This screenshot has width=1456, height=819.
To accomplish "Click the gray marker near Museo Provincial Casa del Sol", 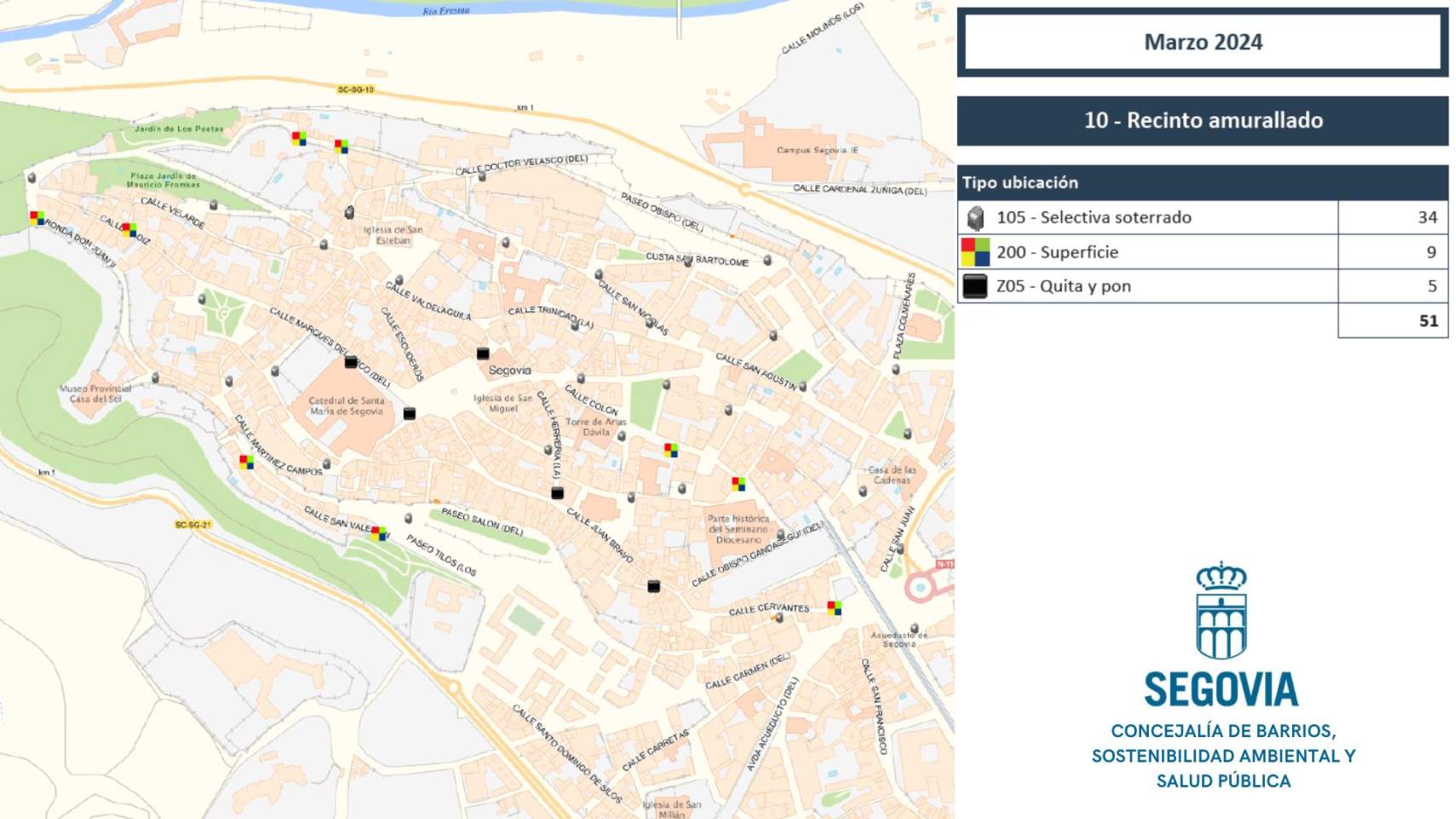I will pyautogui.click(x=155, y=377).
